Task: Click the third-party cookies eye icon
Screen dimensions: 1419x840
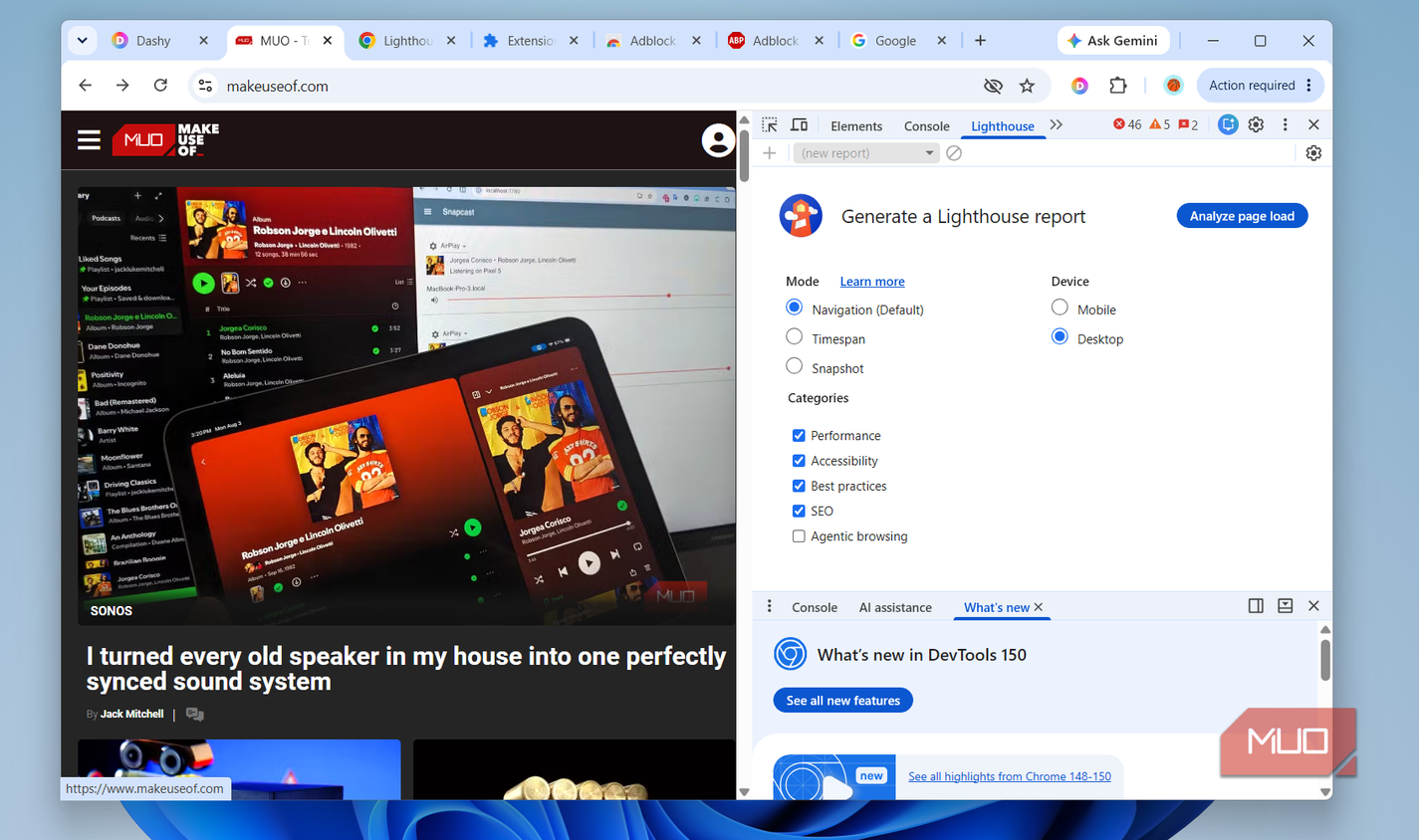Action: (993, 86)
